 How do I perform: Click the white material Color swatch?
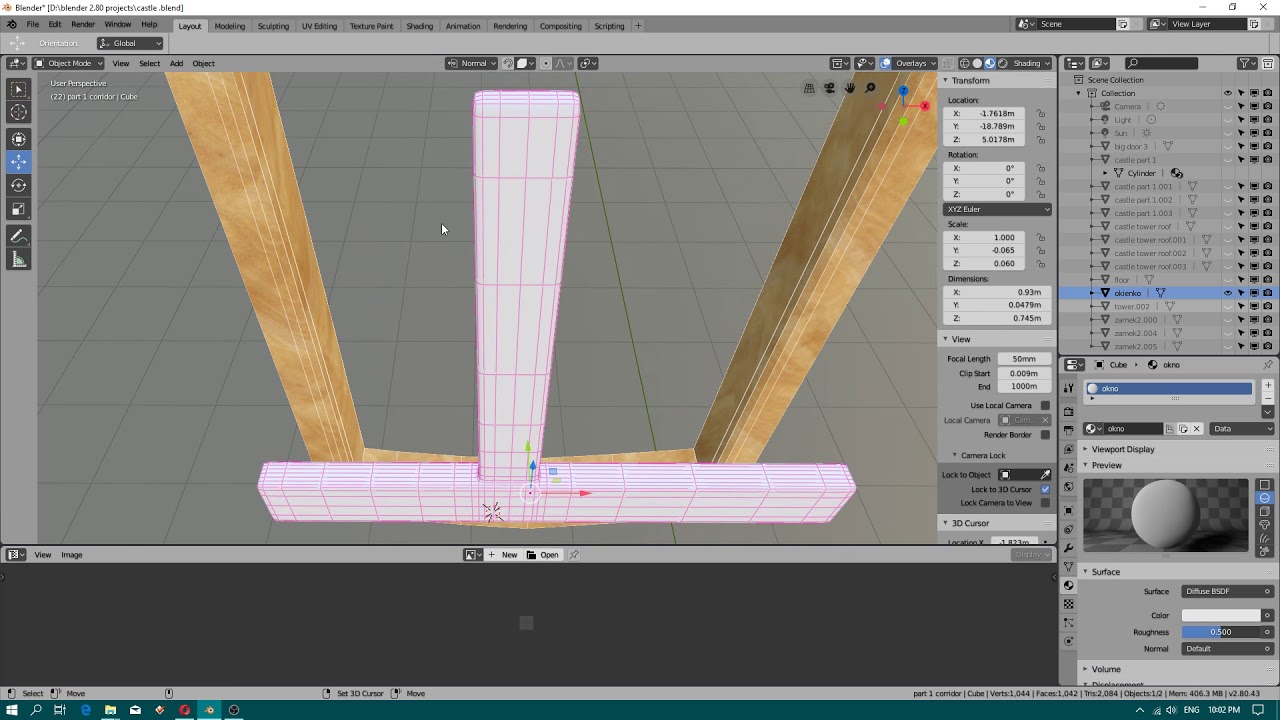[1221, 615]
